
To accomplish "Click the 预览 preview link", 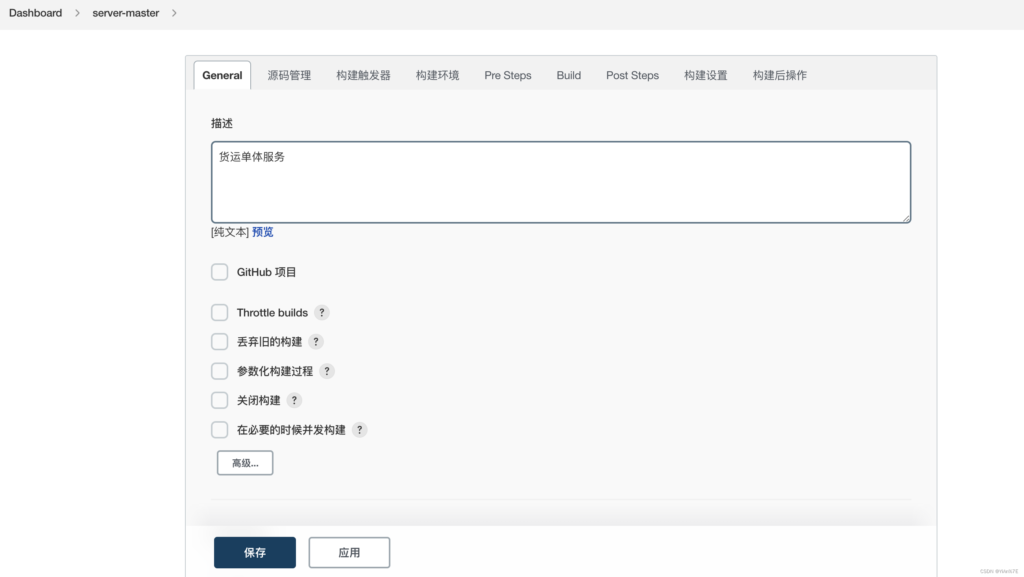I will [x=263, y=232].
